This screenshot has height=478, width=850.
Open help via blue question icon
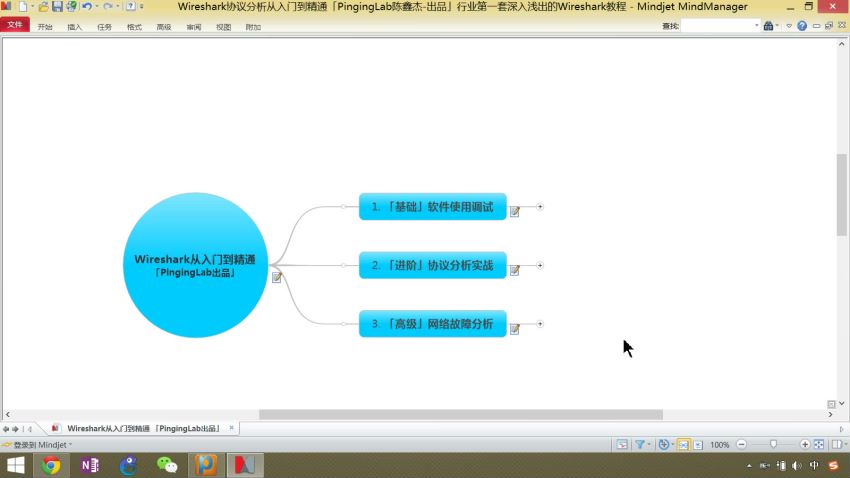click(x=802, y=25)
